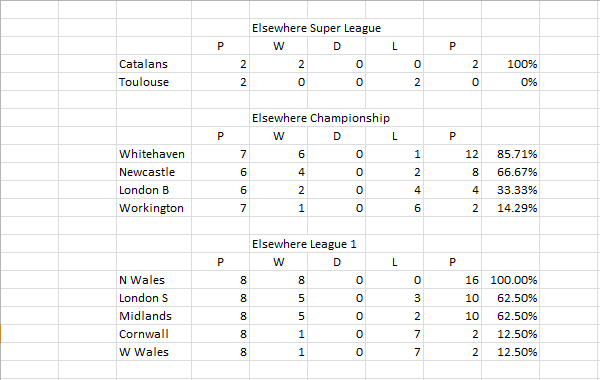Click Catalans's 100% percentage cell

point(510,64)
